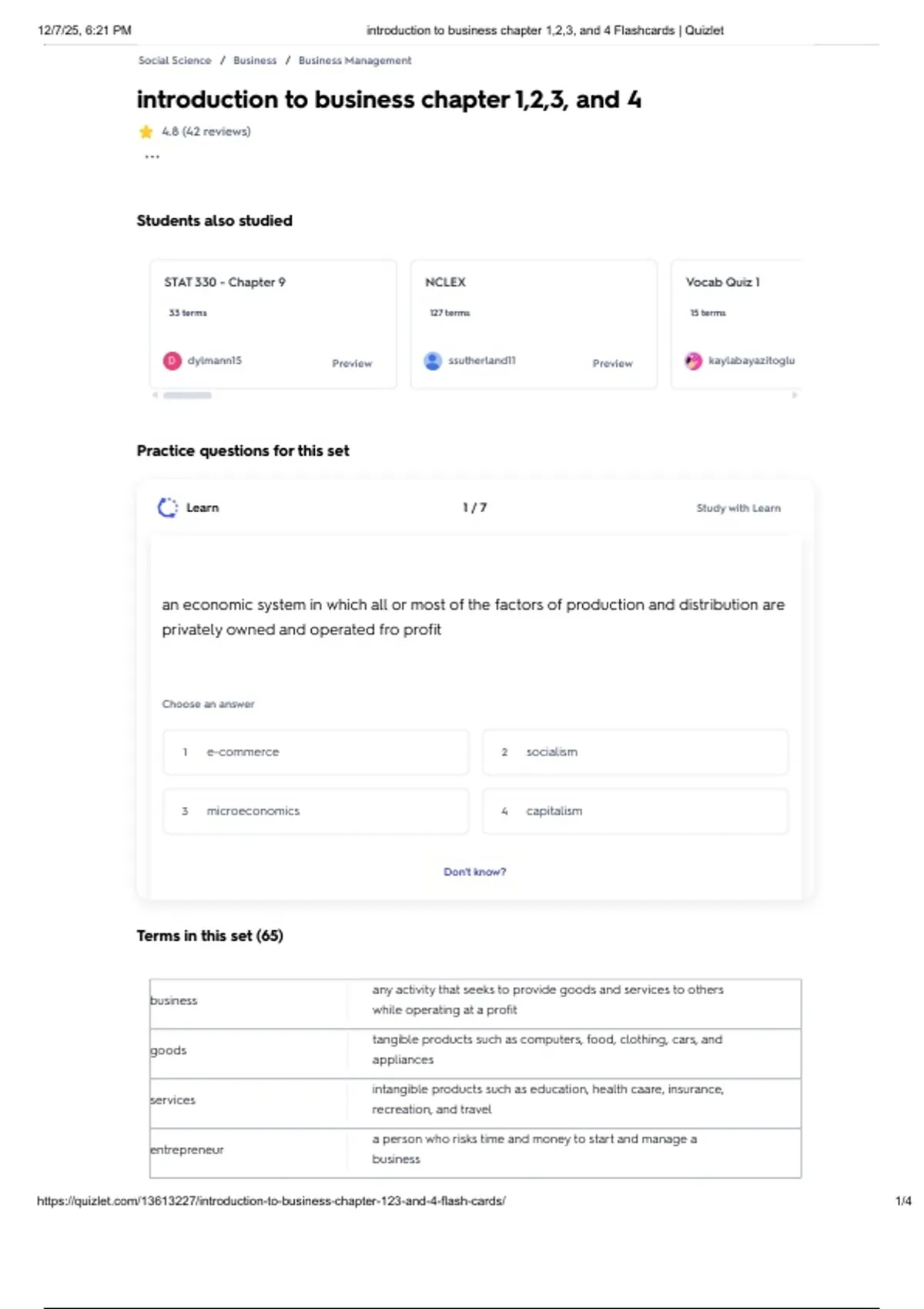Click ssutherland11's blue profile avatar
924x1309 pixels.
tap(433, 360)
